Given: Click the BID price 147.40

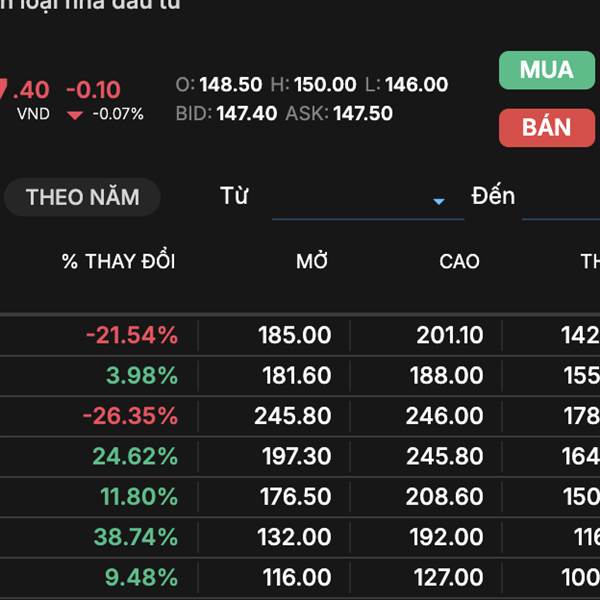Looking at the screenshot, I should point(246,114).
